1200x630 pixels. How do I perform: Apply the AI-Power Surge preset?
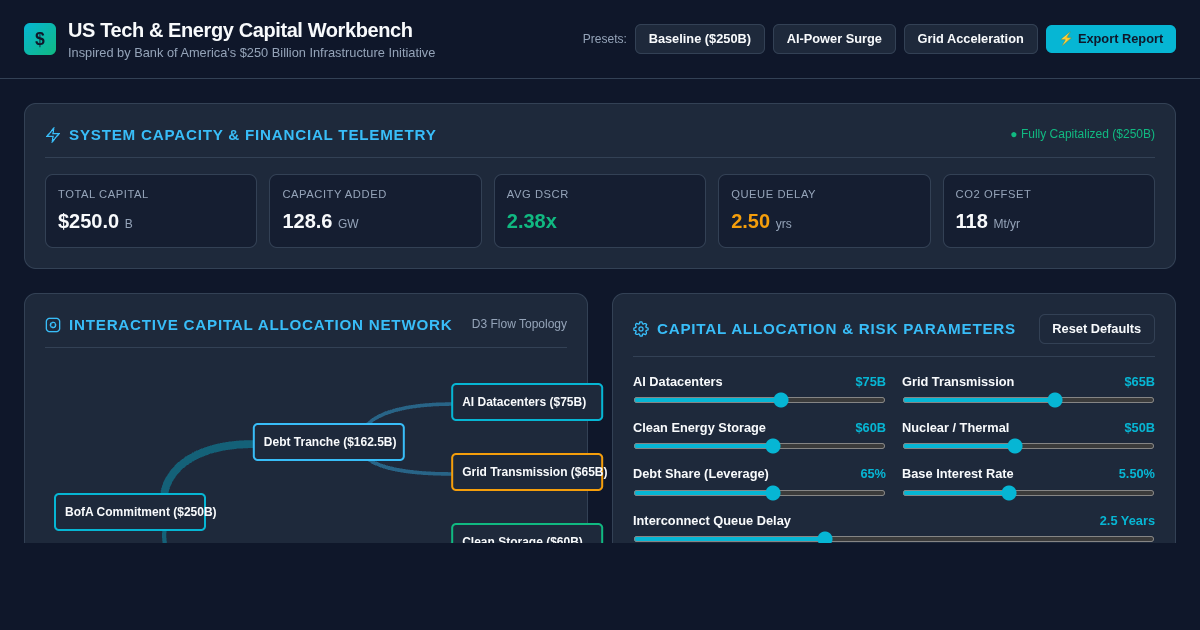click(x=834, y=39)
